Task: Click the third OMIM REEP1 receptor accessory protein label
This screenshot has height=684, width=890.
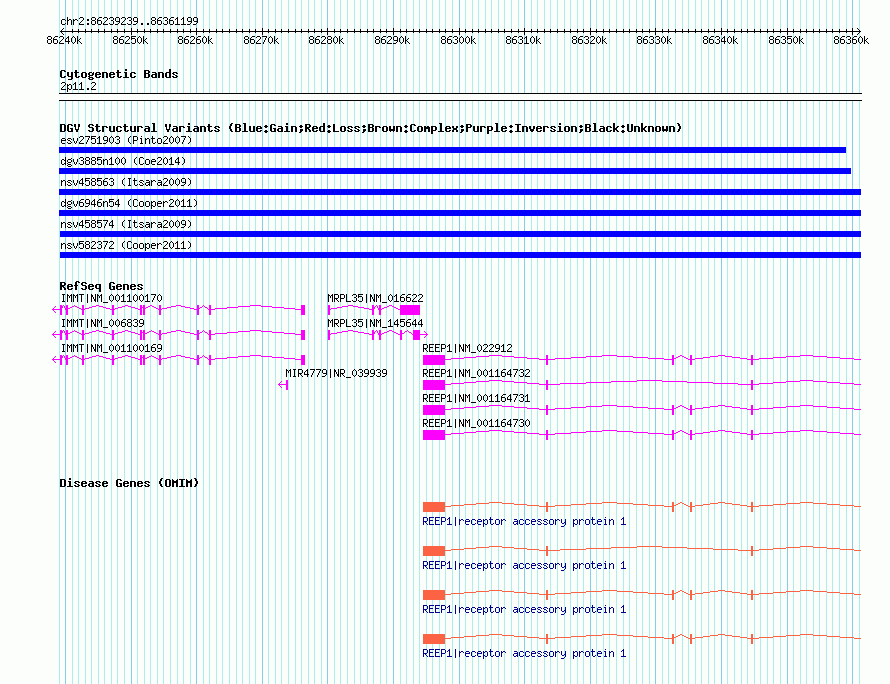Action: 524,609
